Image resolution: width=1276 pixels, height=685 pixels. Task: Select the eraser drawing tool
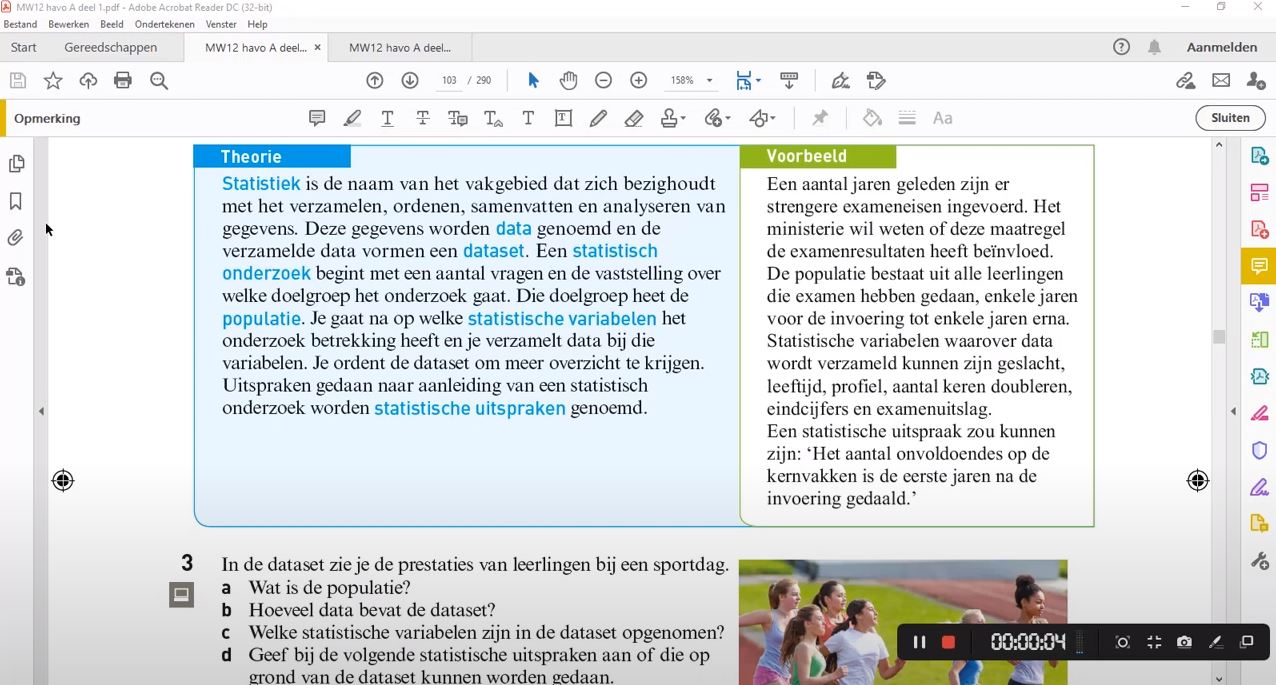point(634,118)
